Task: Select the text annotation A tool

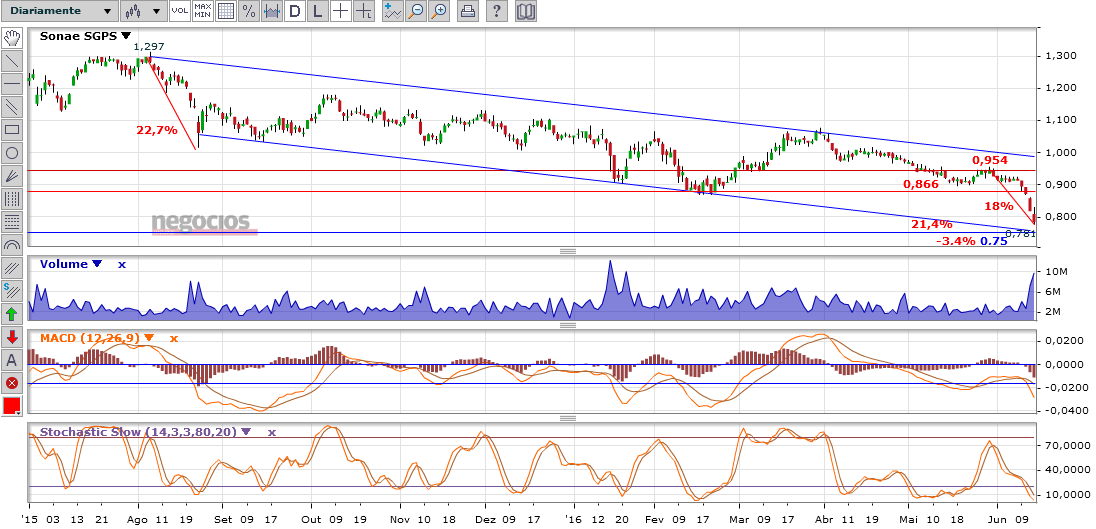Action: tap(12, 360)
